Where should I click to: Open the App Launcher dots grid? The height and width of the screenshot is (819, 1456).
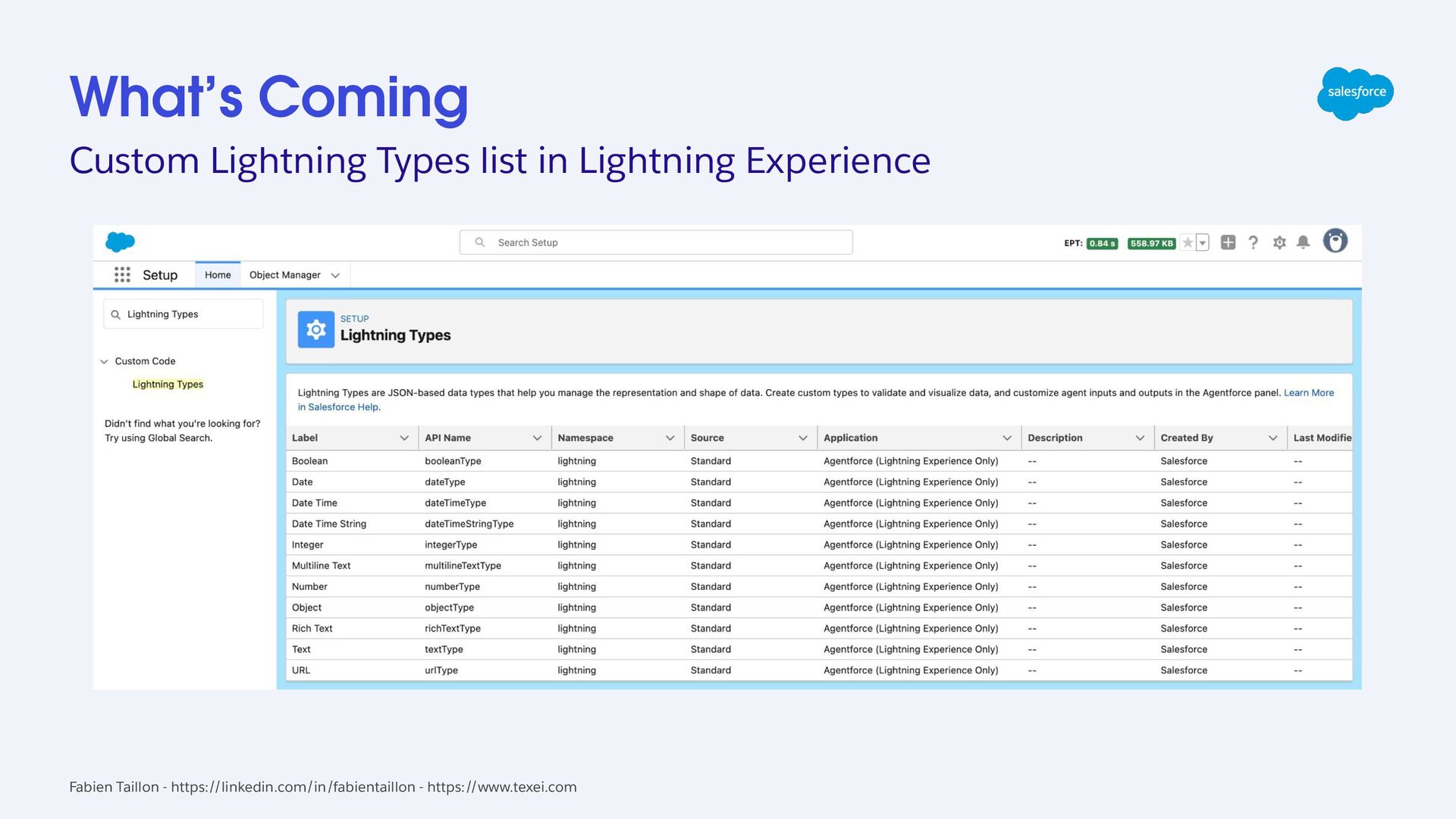[122, 275]
